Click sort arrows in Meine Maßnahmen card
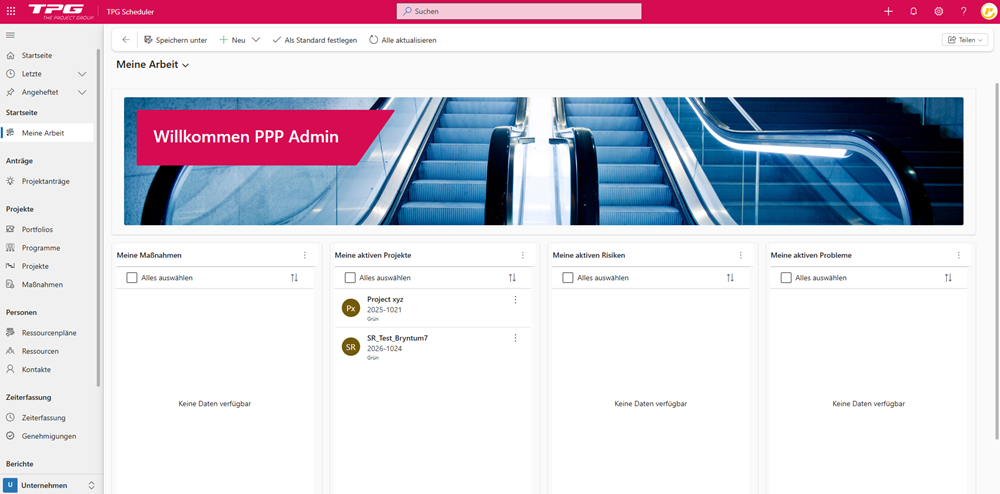The width and height of the screenshot is (1000, 494). click(294, 278)
